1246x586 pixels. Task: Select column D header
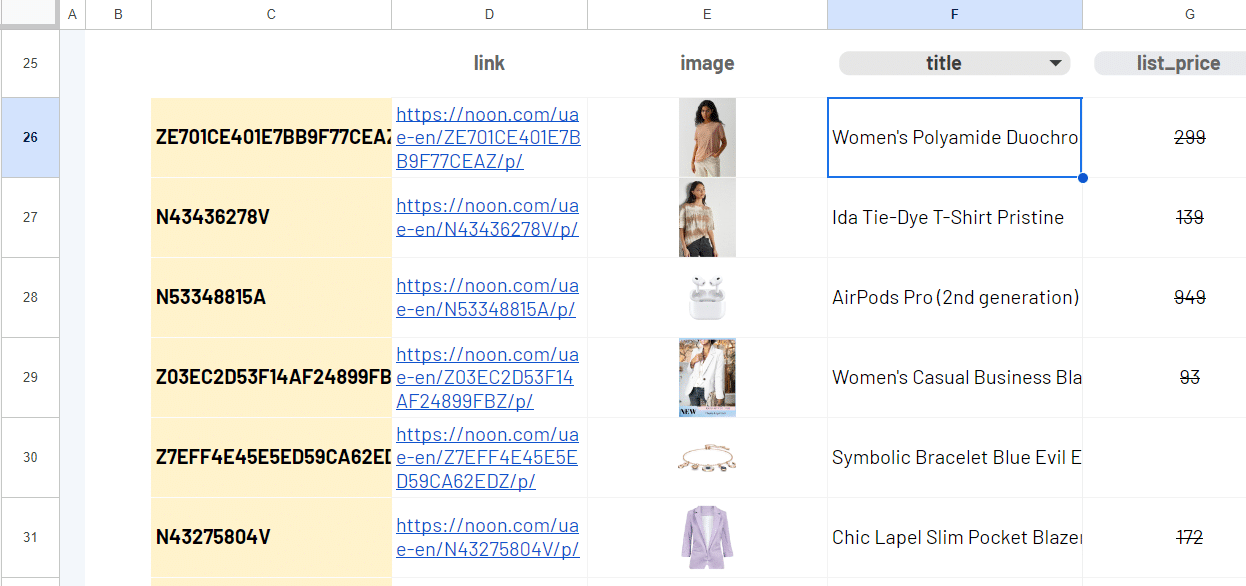(489, 14)
